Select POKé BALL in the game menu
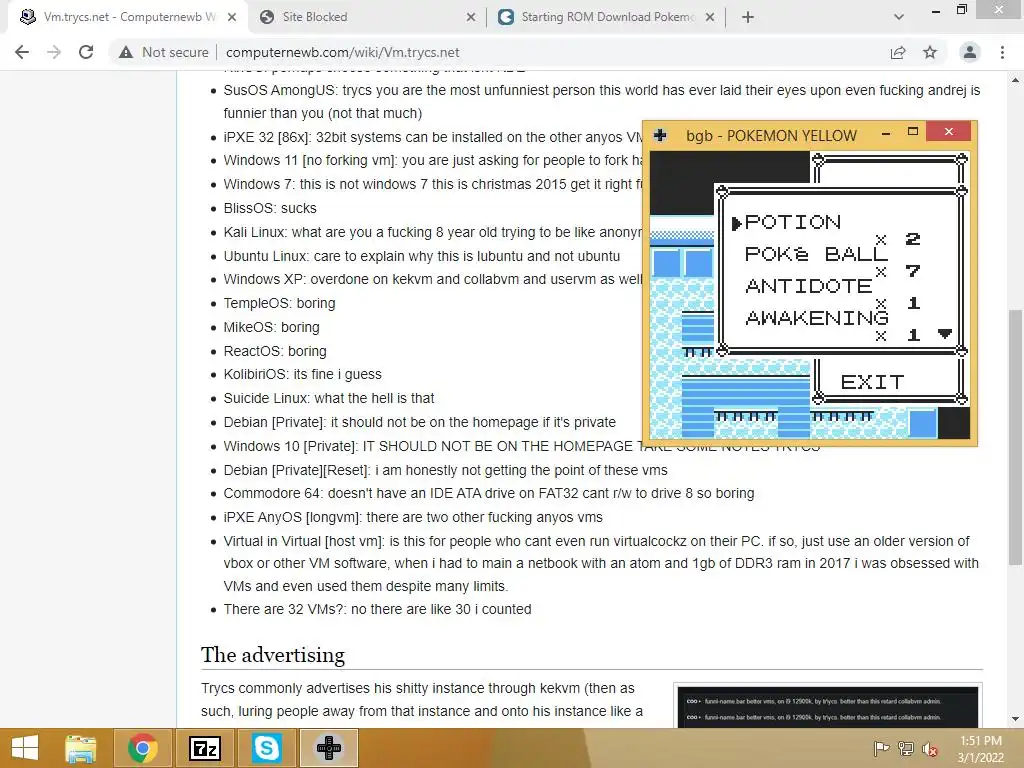The height and width of the screenshot is (768, 1024). click(x=816, y=253)
